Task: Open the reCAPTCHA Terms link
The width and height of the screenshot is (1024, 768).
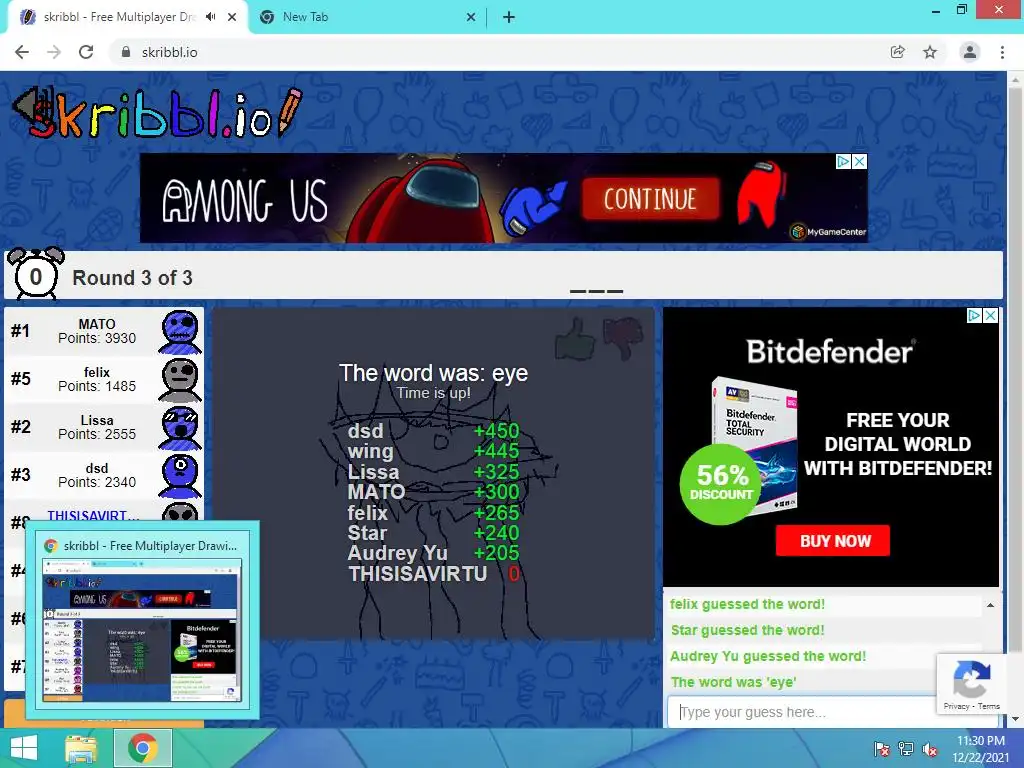Action: click(x=989, y=706)
